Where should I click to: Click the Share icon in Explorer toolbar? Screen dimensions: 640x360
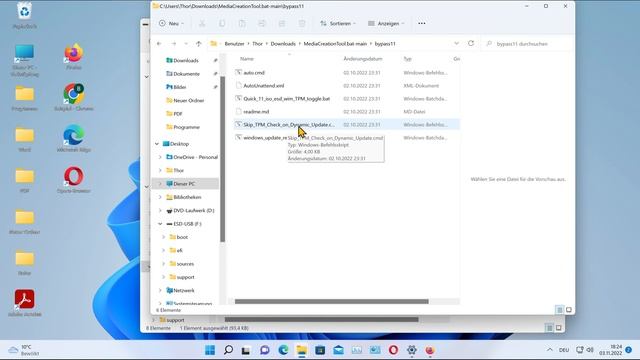(x=282, y=24)
